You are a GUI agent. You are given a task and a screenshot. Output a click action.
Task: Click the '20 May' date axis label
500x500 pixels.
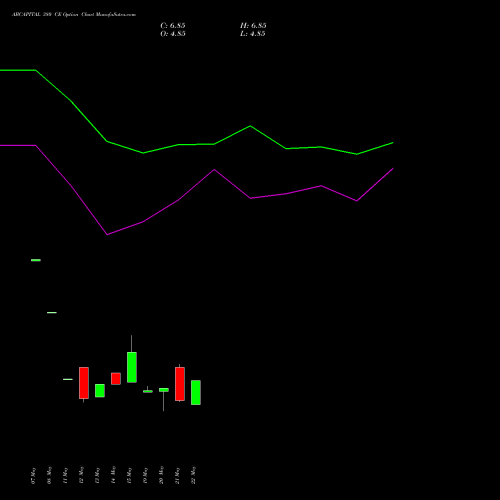(x=161, y=476)
